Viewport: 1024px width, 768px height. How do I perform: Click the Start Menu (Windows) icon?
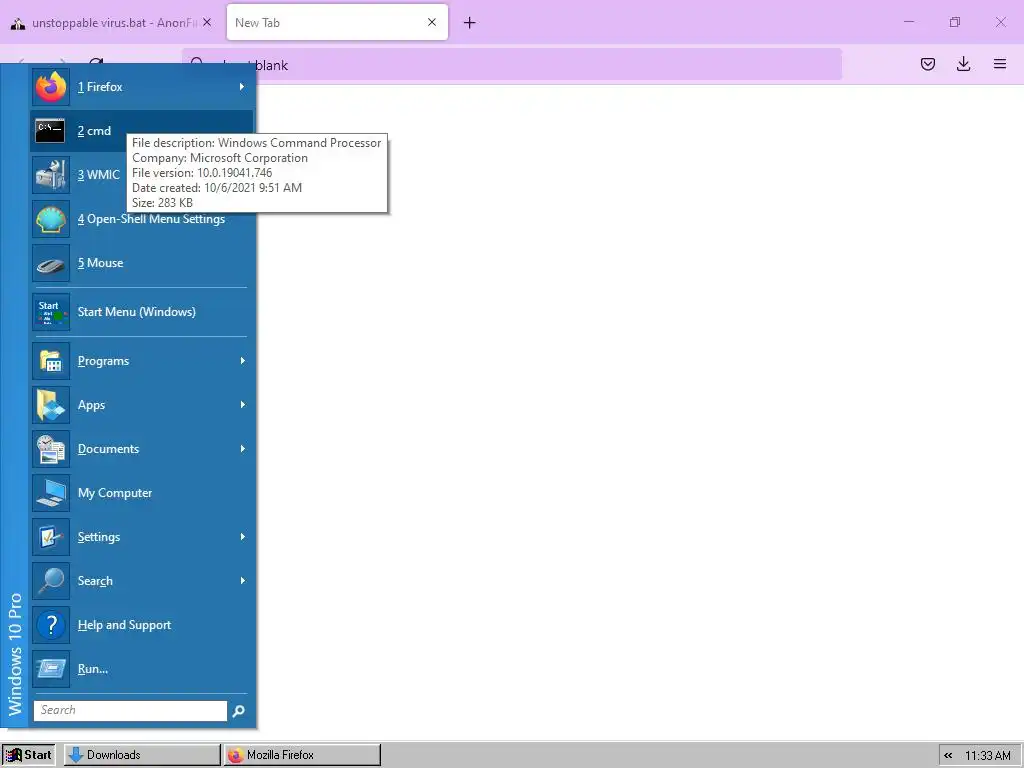pos(51,312)
